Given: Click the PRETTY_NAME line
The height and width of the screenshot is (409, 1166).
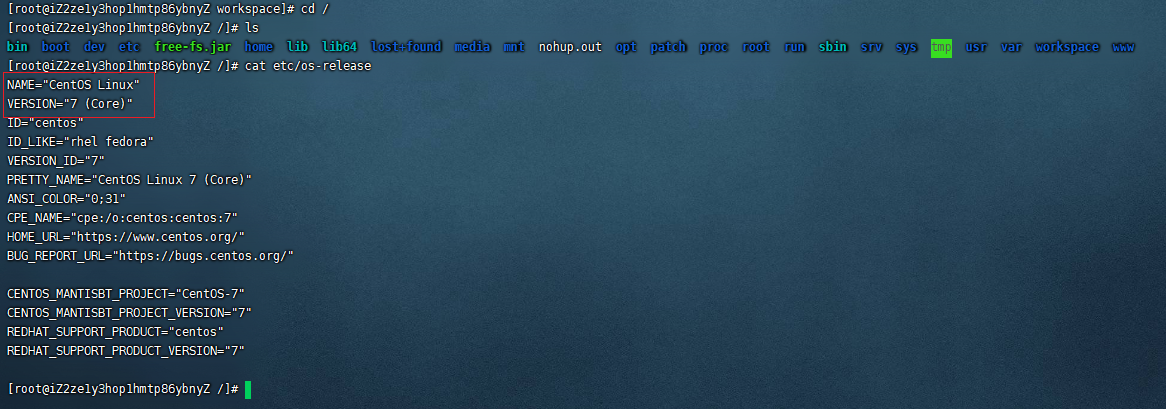Looking at the screenshot, I should tap(129, 180).
